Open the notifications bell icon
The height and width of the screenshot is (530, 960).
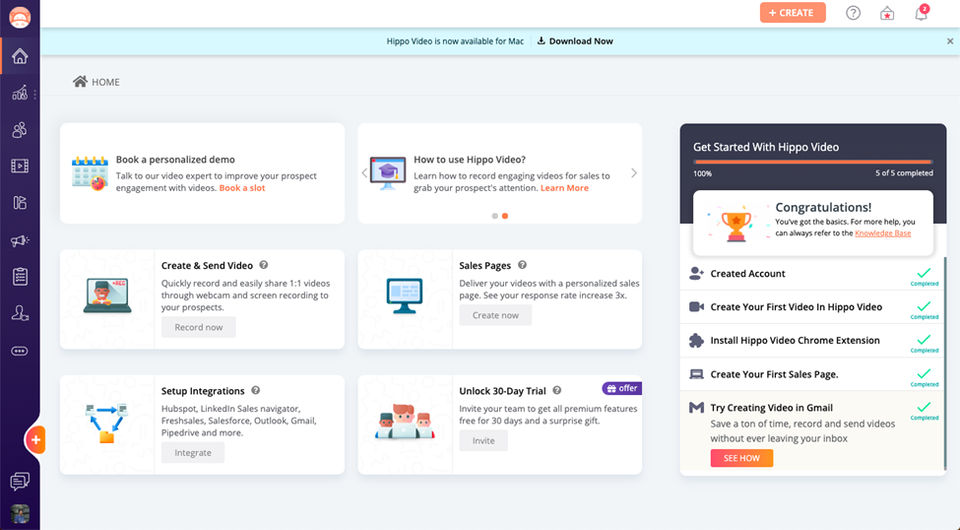921,13
